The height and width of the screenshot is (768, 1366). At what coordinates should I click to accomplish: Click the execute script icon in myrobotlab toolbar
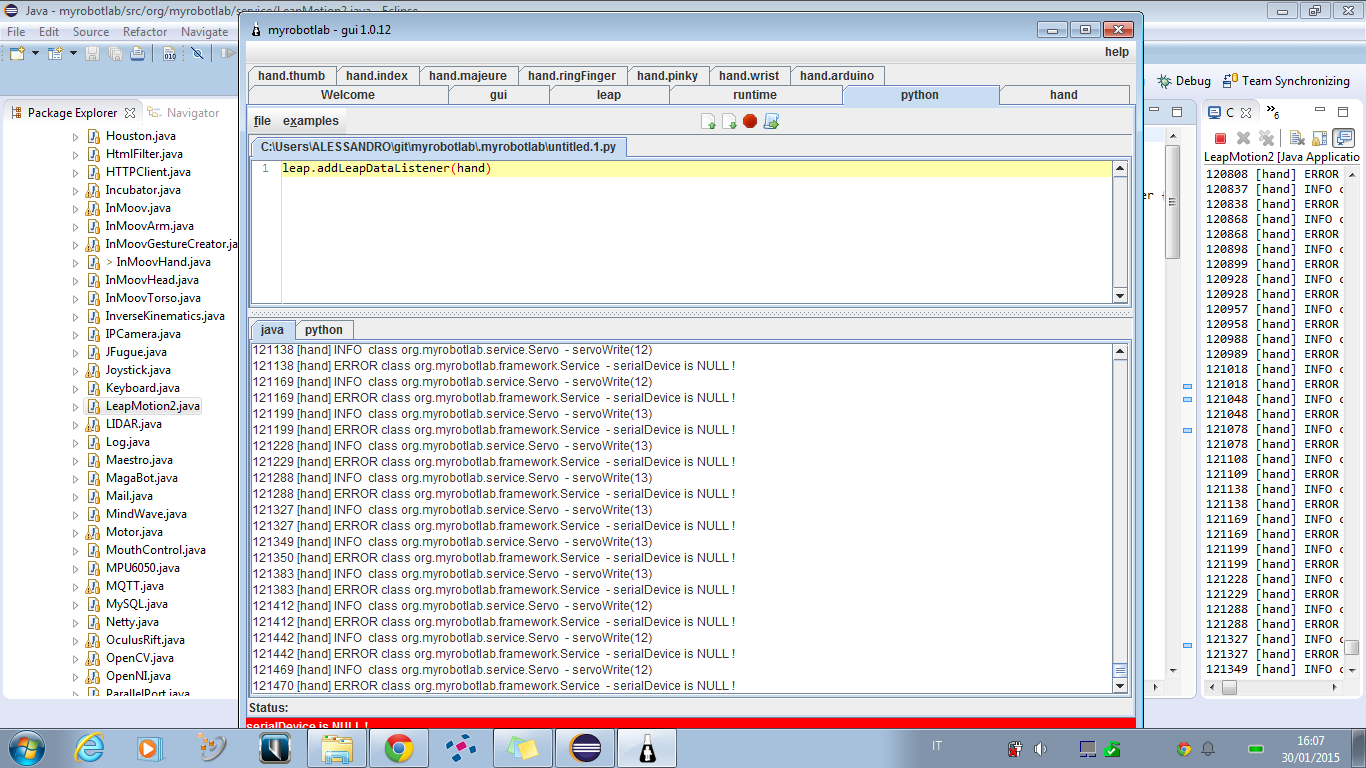pyautogui.click(x=771, y=121)
